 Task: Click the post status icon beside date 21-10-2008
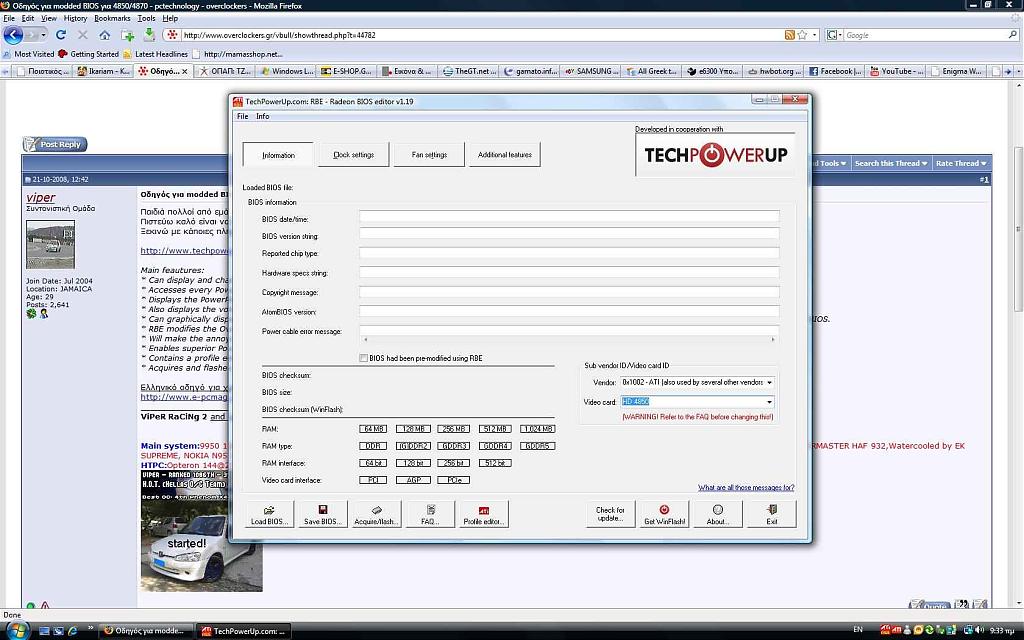click(27, 180)
